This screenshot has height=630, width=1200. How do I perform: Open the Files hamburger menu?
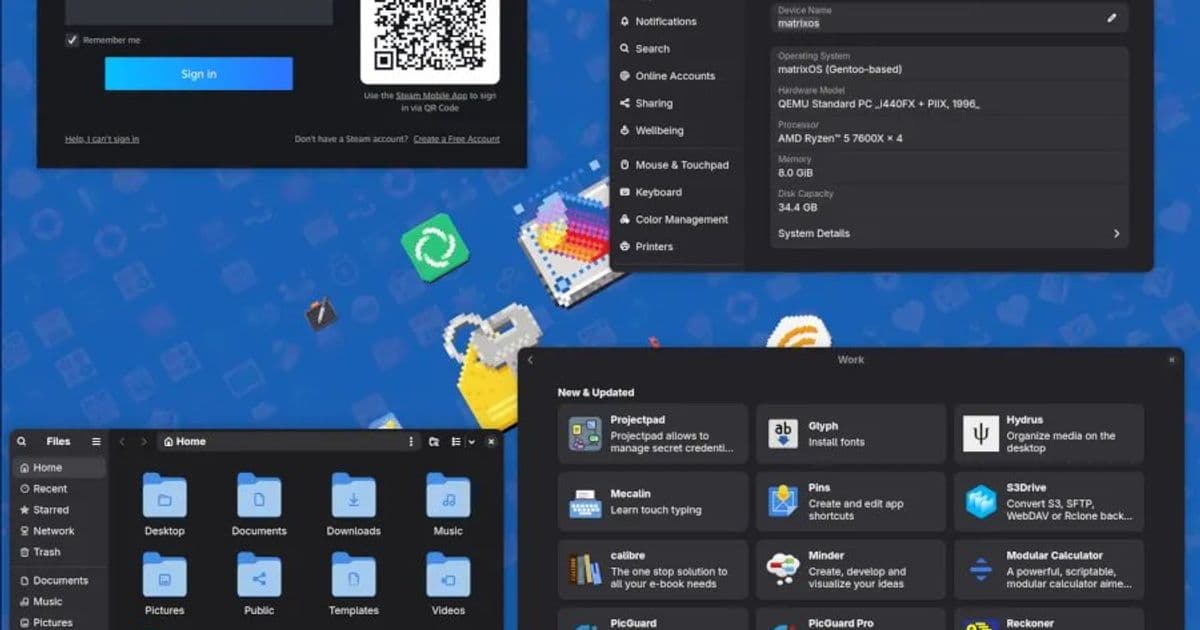pos(96,440)
